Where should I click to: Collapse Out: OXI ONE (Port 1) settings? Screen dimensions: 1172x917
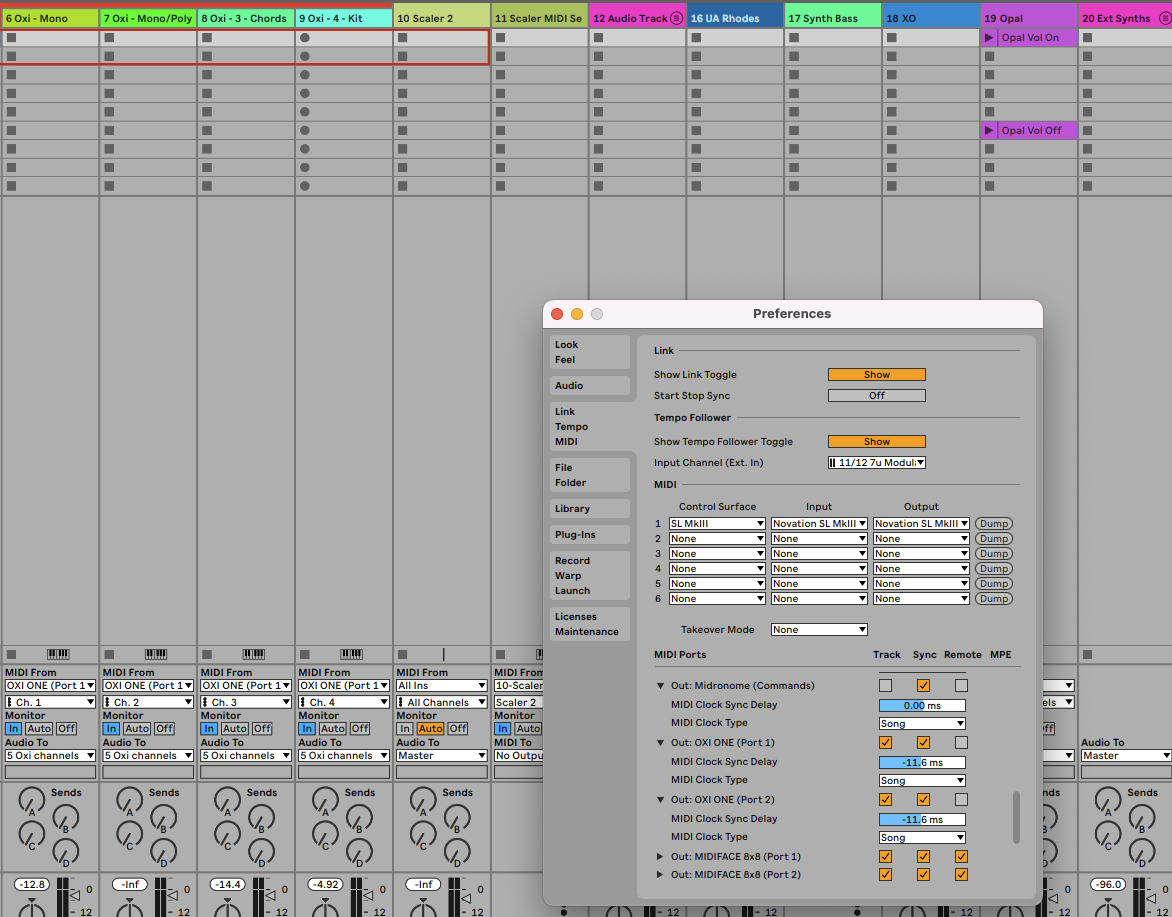pos(660,743)
